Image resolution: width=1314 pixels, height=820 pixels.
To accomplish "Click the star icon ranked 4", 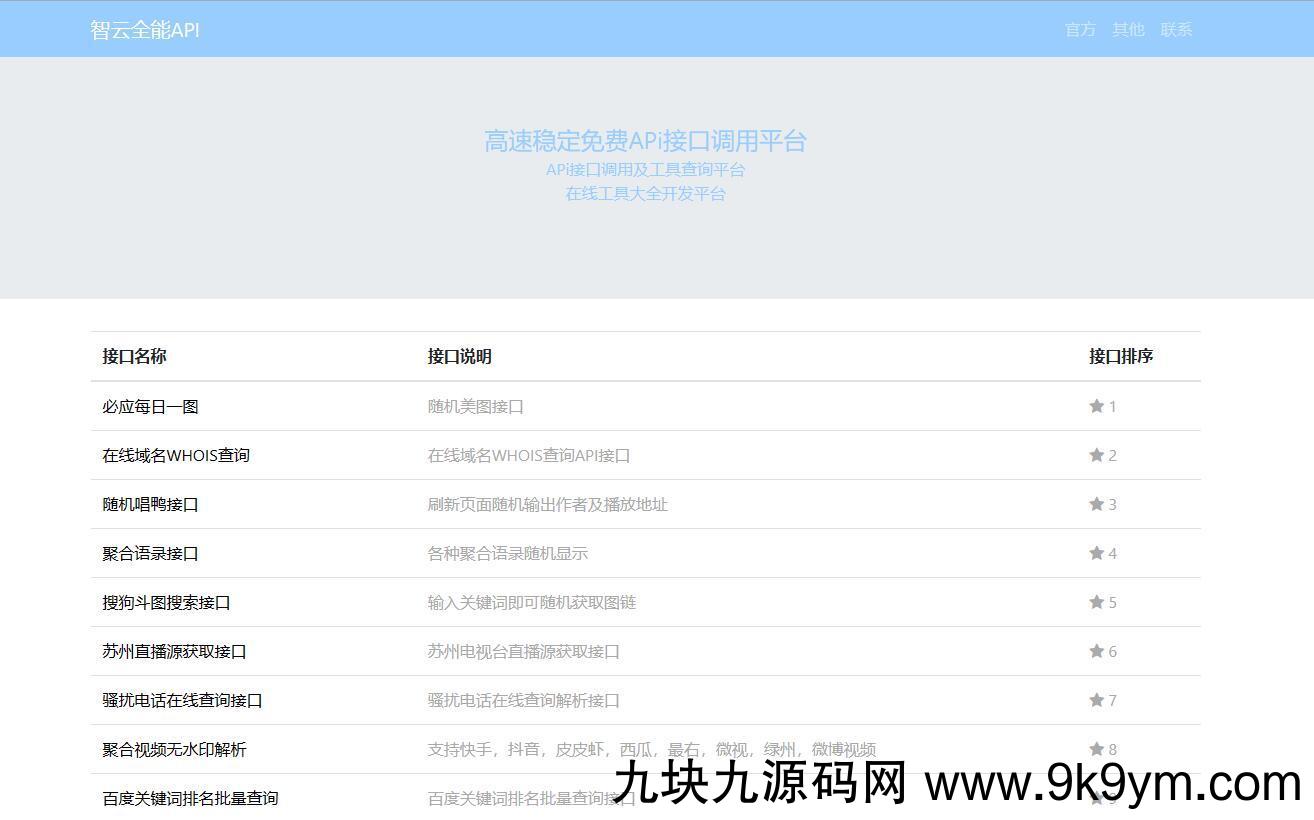I will [1096, 553].
